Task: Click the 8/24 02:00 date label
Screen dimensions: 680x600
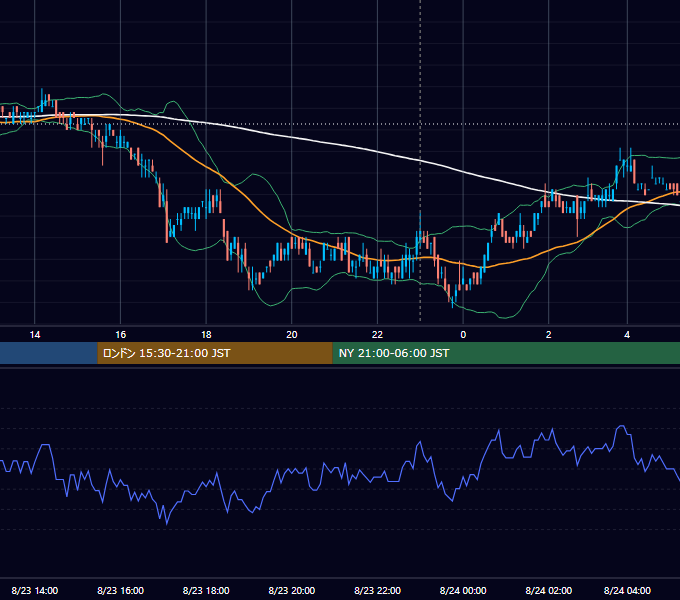Action: [549, 590]
